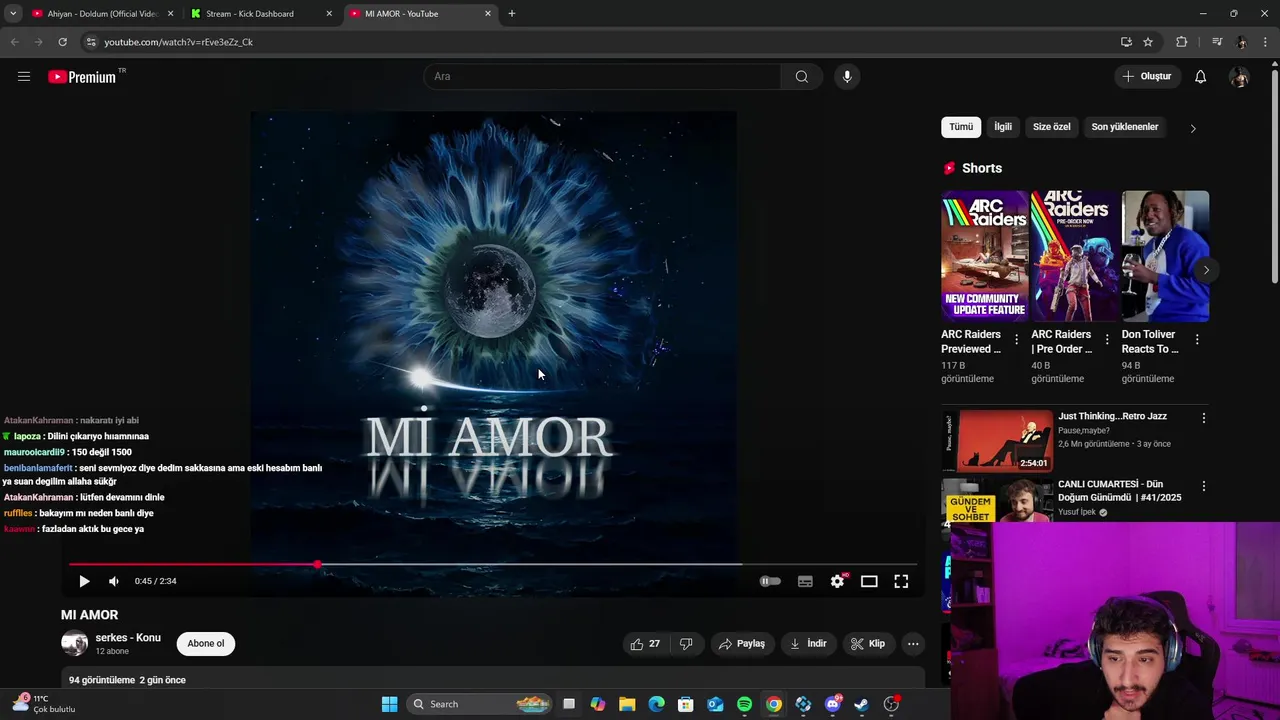Open options for ARC Raiders Previewed short

pos(1017,340)
